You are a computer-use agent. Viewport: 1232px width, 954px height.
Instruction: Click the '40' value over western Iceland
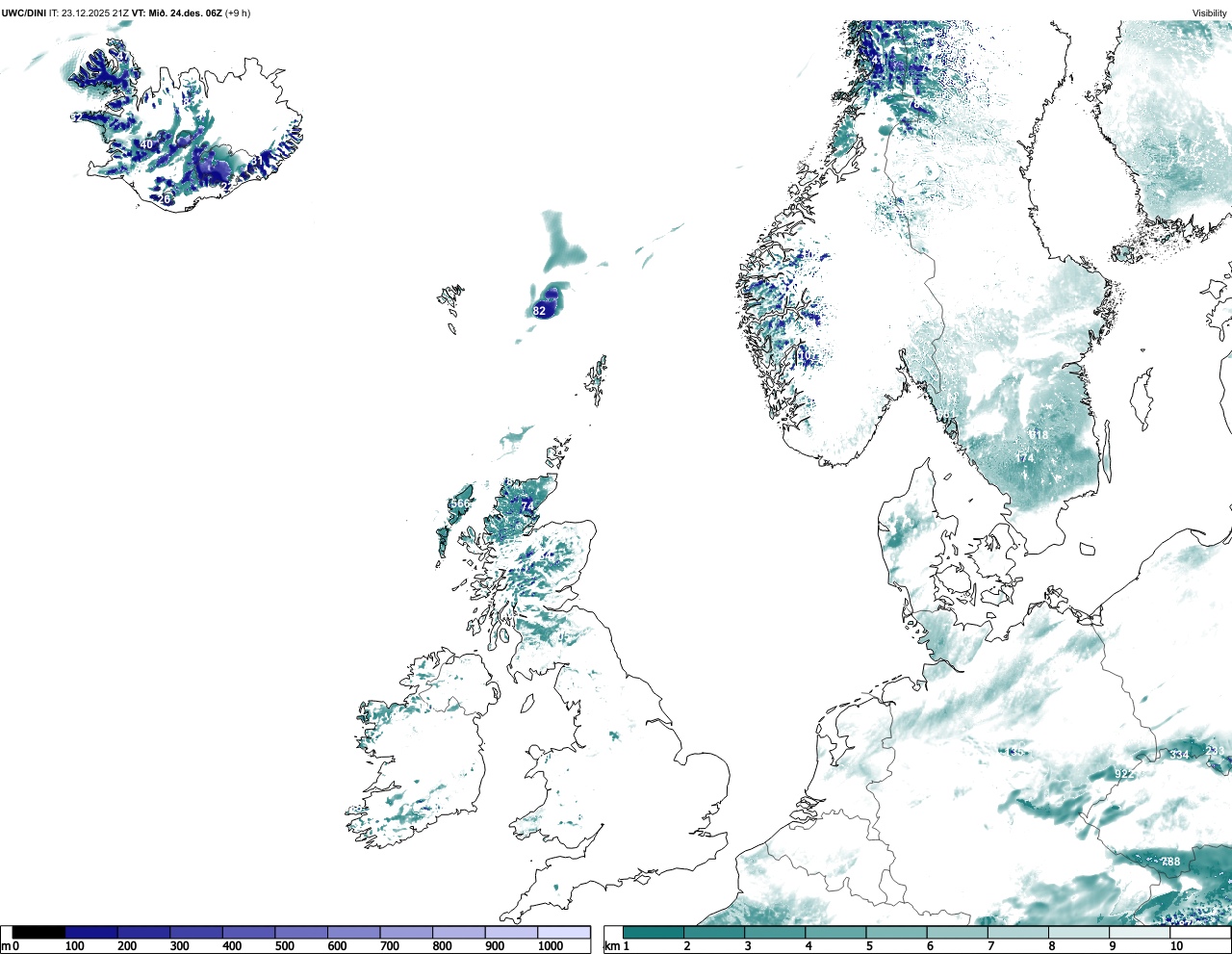coord(146,144)
